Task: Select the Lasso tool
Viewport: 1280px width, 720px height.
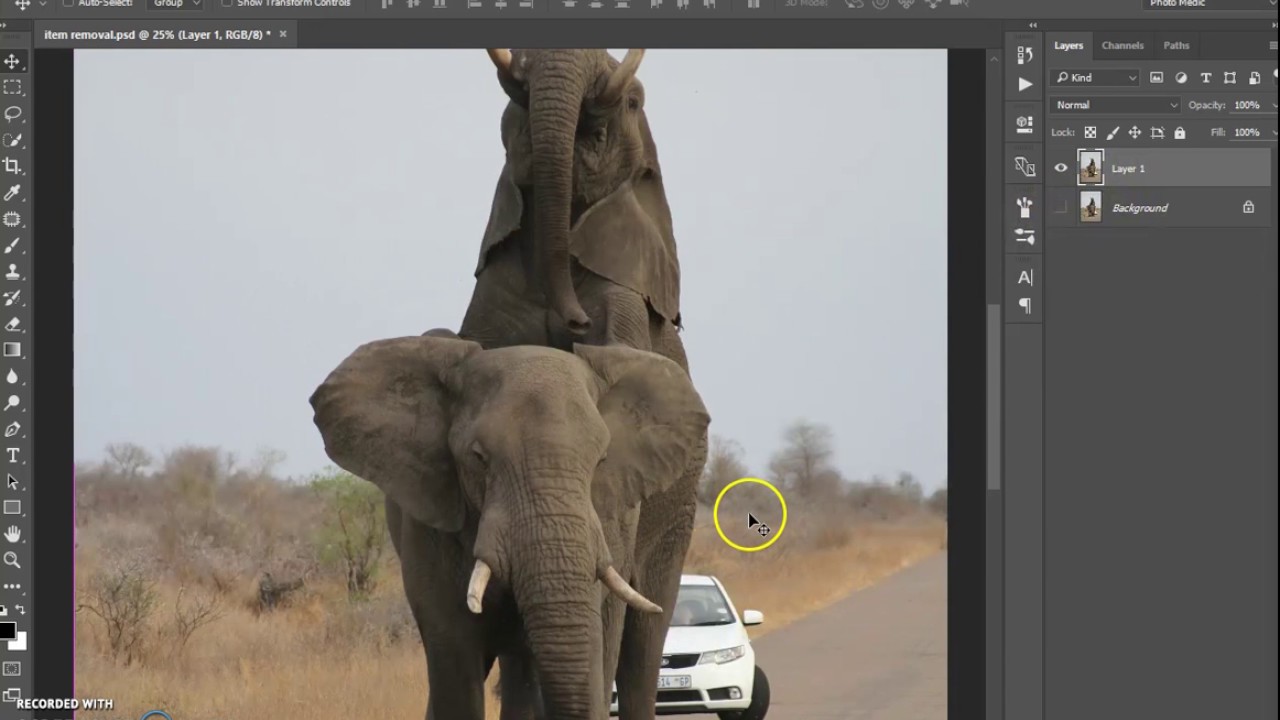Action: click(13, 114)
